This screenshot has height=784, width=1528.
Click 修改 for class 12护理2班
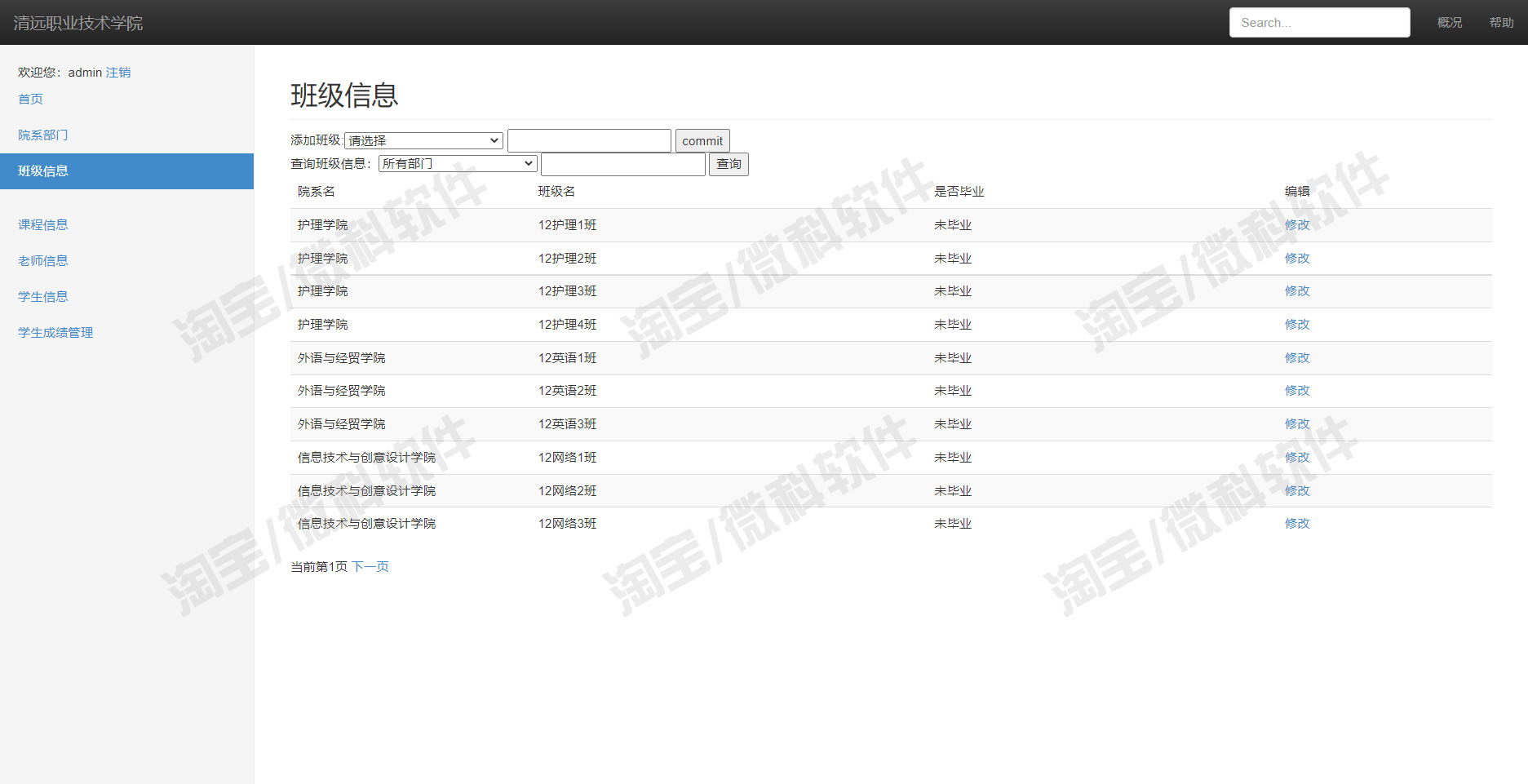click(1297, 259)
